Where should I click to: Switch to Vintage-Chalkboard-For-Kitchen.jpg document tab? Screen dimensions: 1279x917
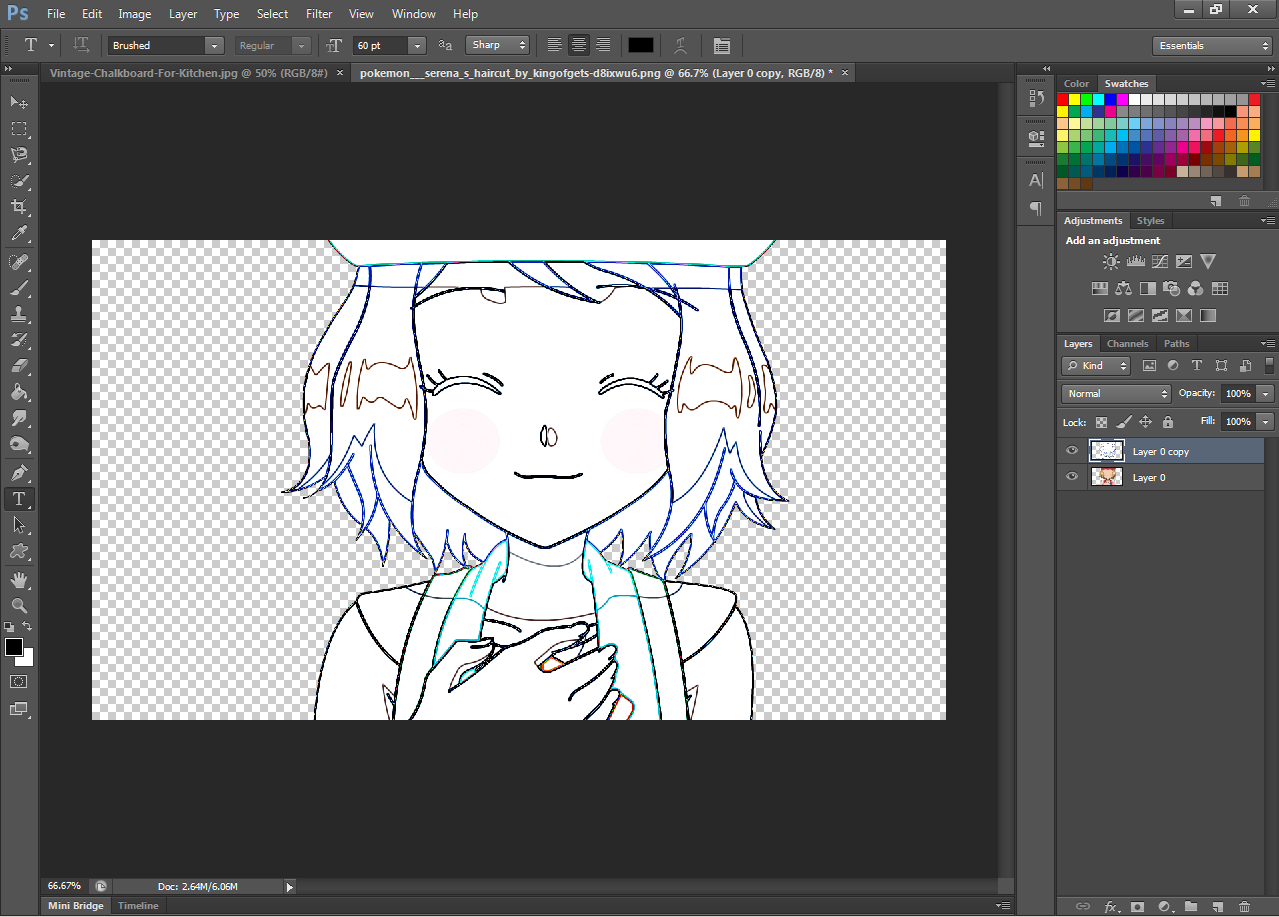[x=188, y=73]
